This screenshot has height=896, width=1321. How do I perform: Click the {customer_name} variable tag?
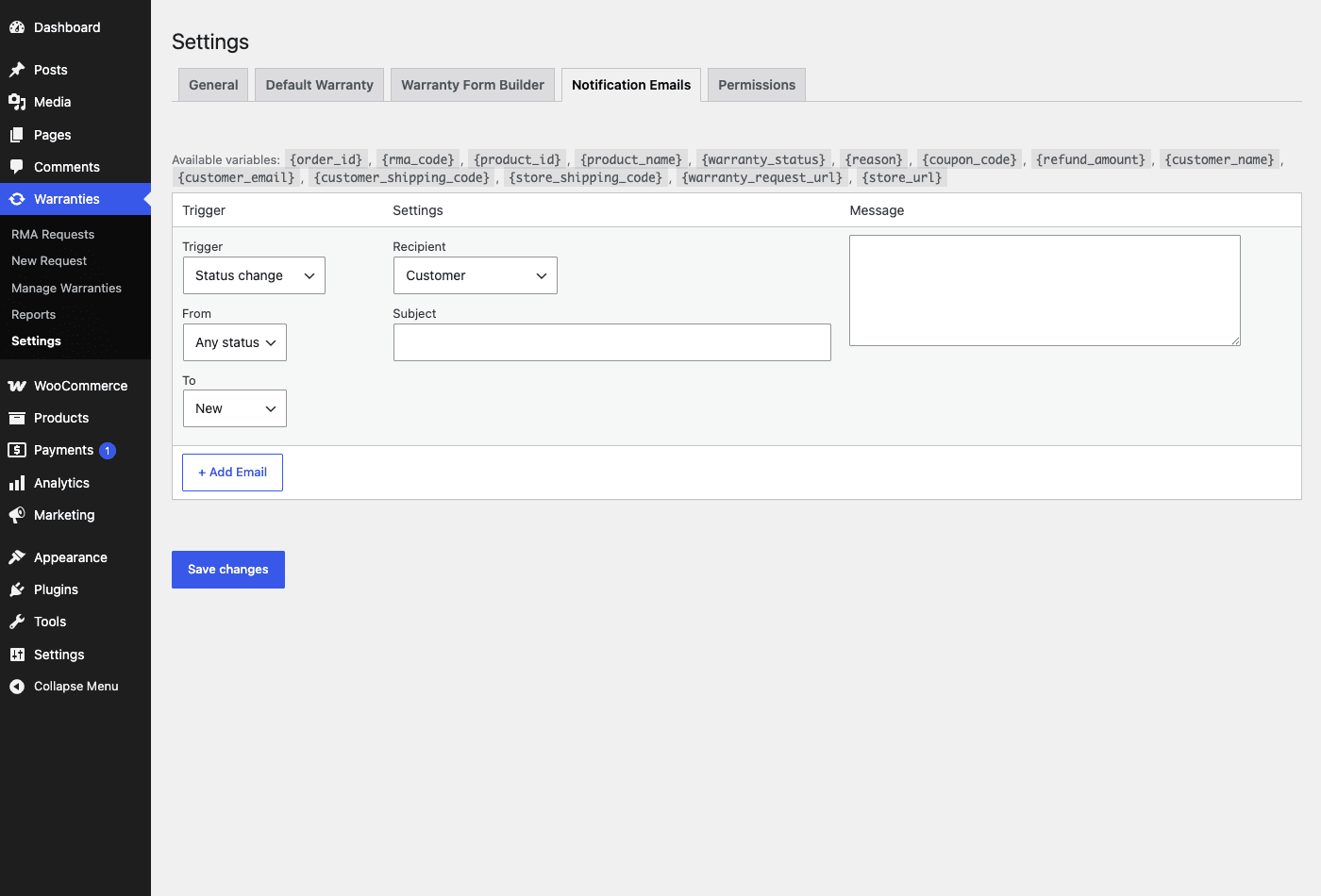(1219, 159)
